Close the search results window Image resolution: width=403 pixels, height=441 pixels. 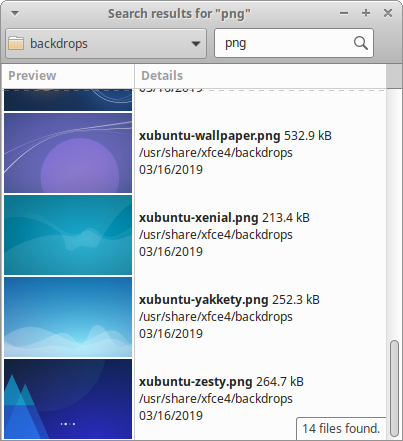pyautogui.click(x=388, y=13)
